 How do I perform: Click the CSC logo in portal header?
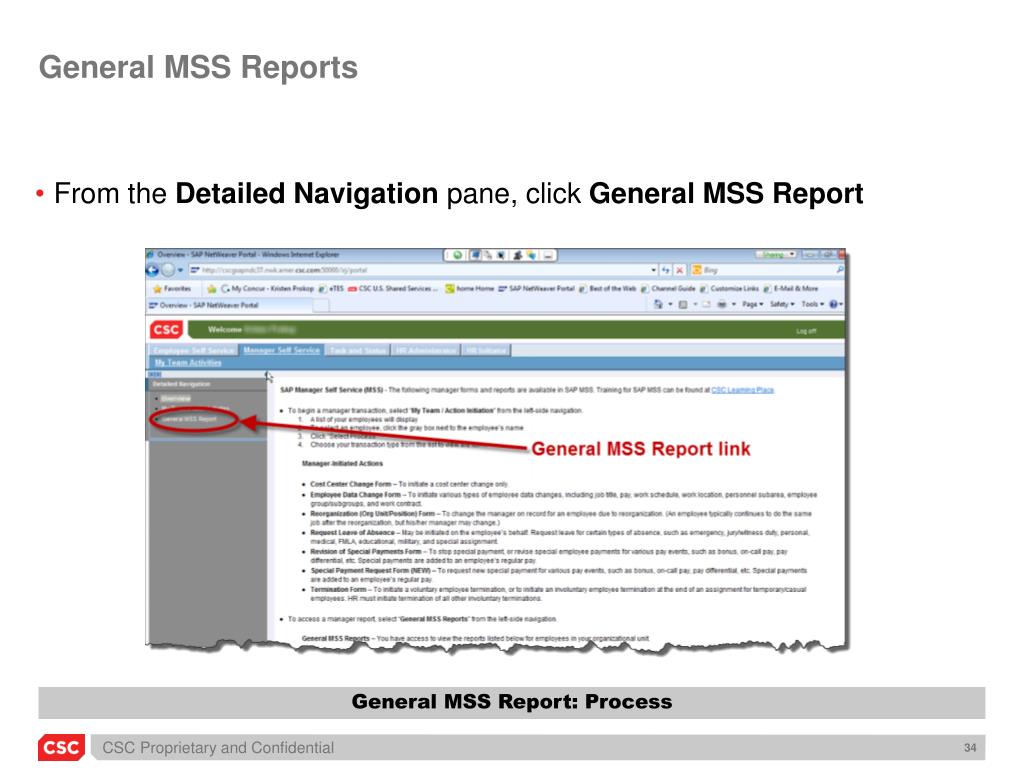click(166, 330)
